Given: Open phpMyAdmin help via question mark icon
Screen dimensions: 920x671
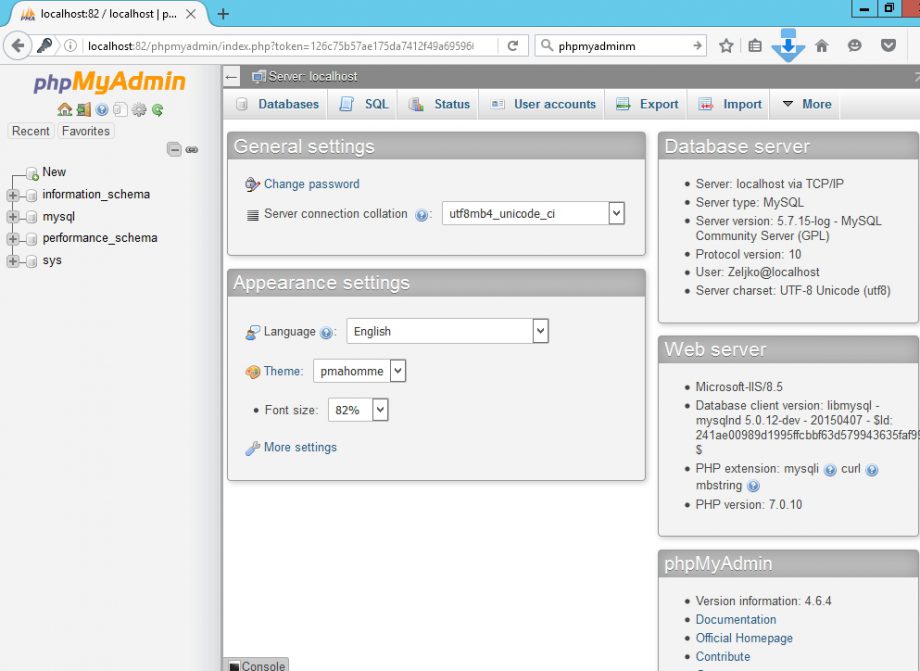Looking at the screenshot, I should click(101, 110).
